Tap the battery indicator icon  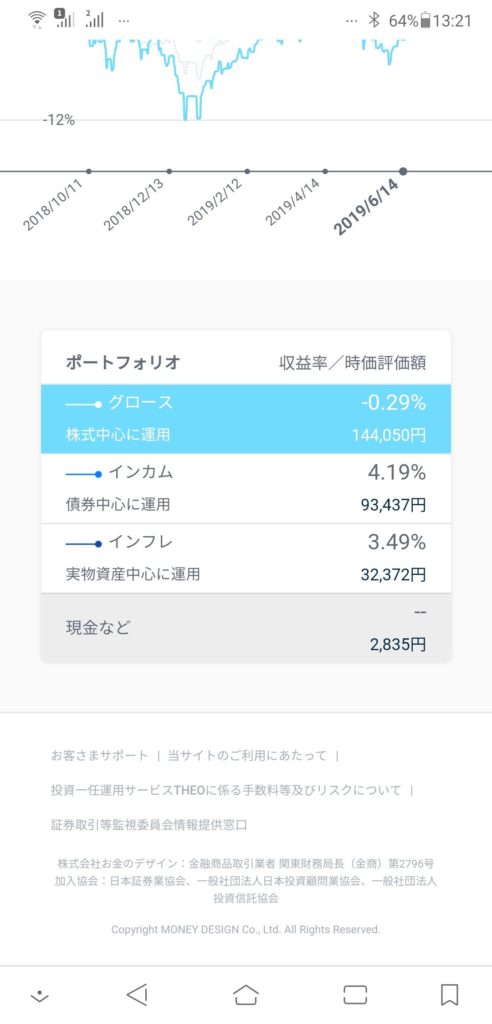tap(425, 20)
